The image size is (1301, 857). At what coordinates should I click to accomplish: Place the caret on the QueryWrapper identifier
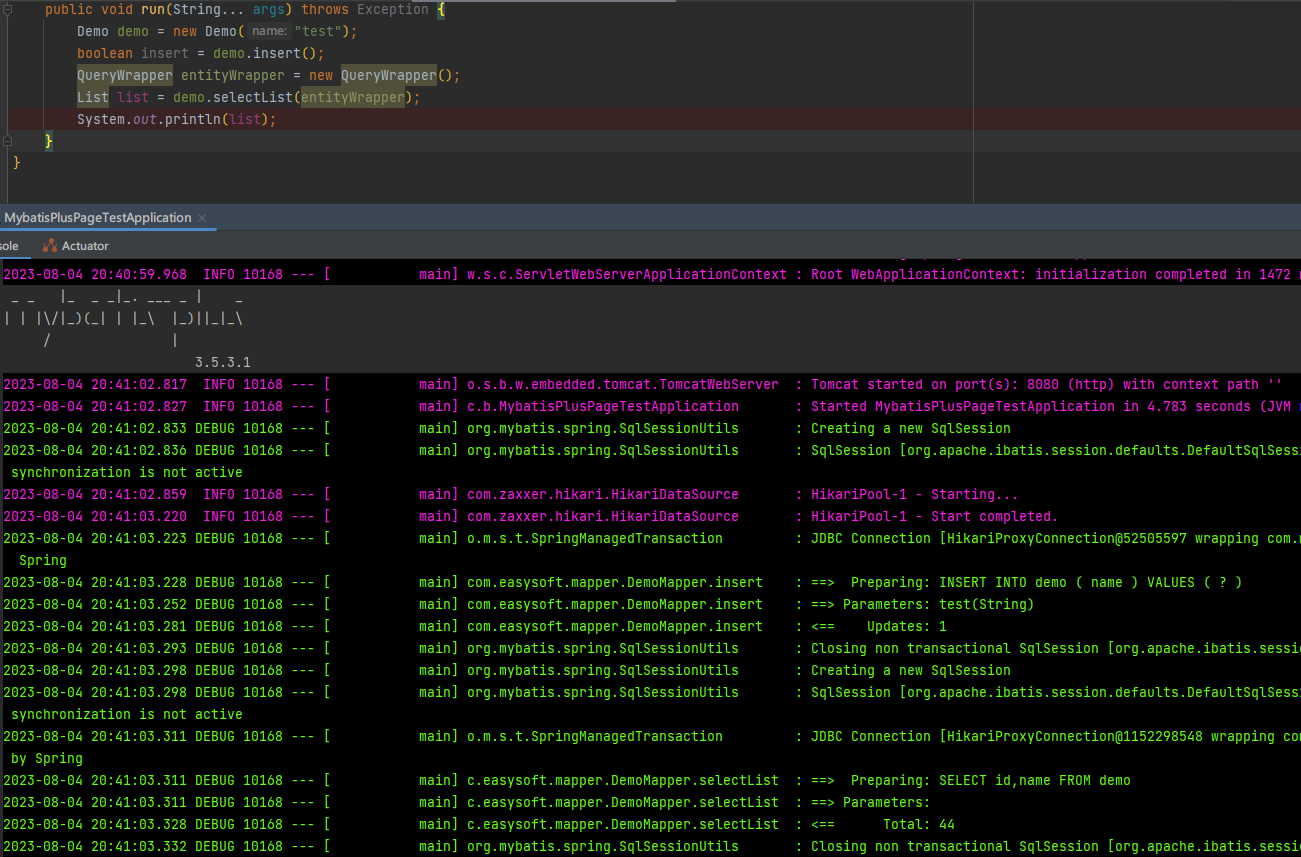tap(124, 75)
